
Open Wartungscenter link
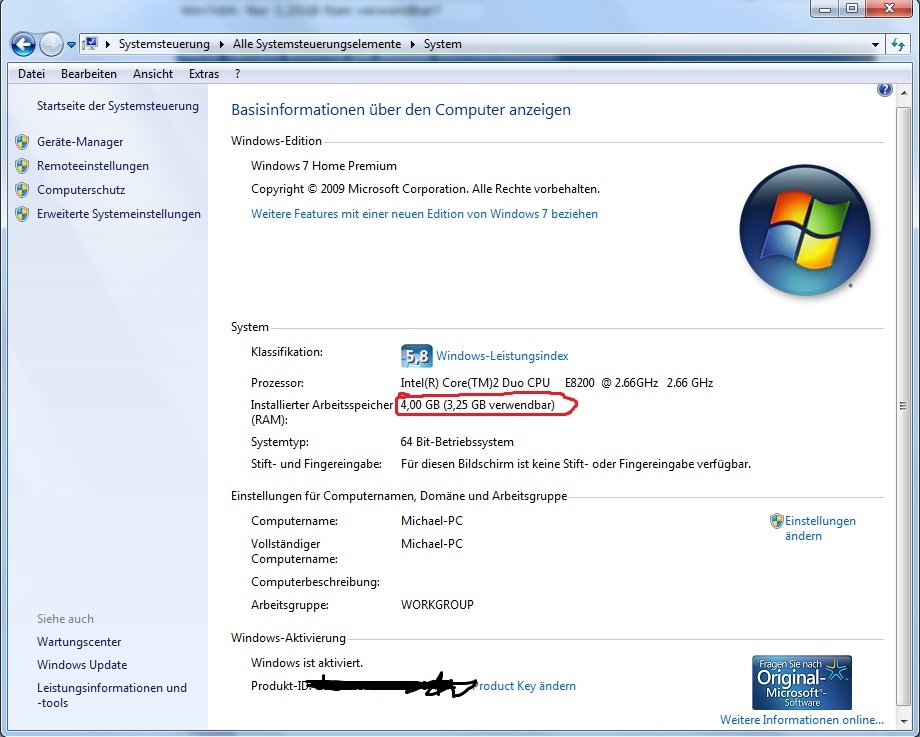coord(79,642)
